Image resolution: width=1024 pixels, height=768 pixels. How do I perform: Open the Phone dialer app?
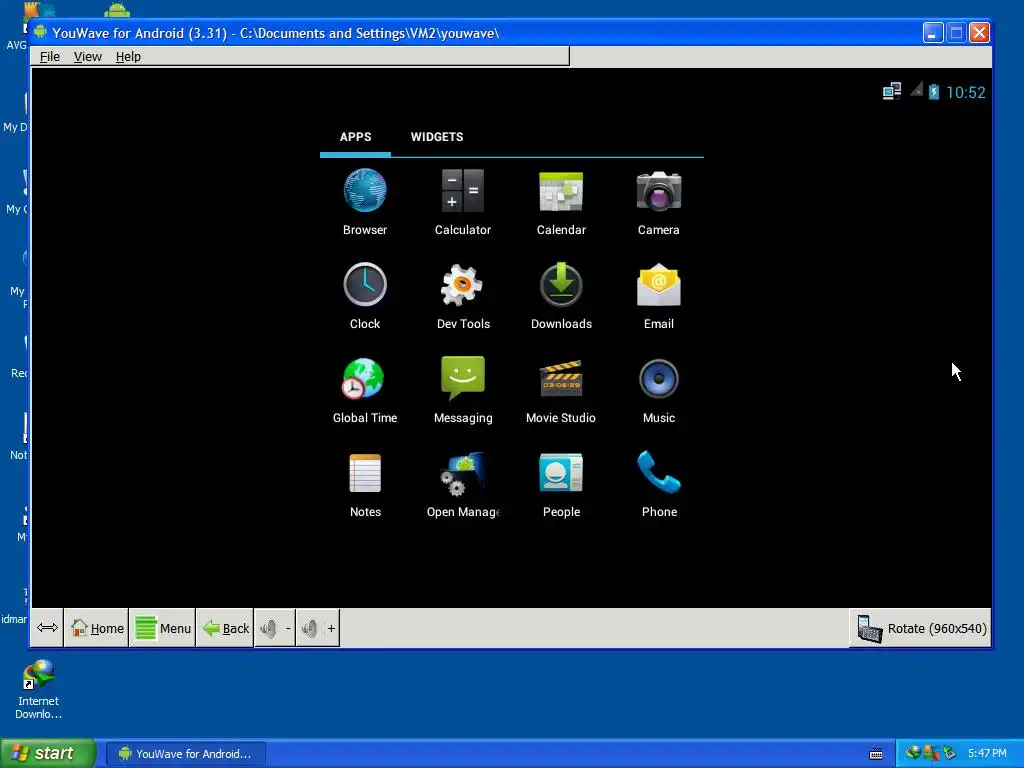coord(658,484)
